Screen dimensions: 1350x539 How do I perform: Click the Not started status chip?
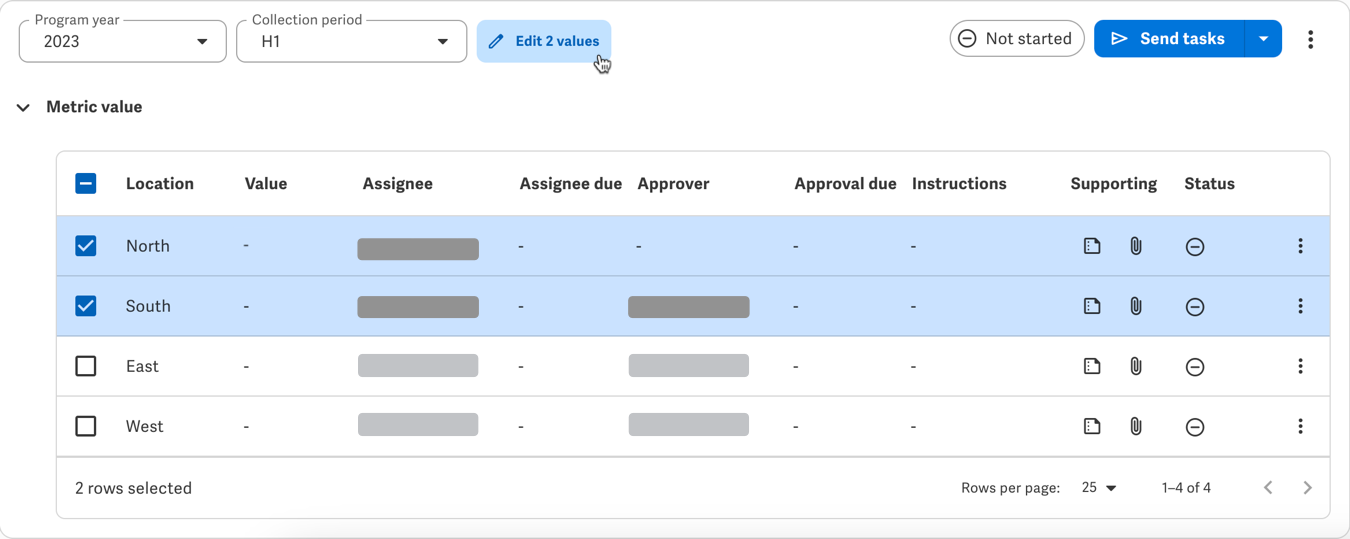point(1016,39)
